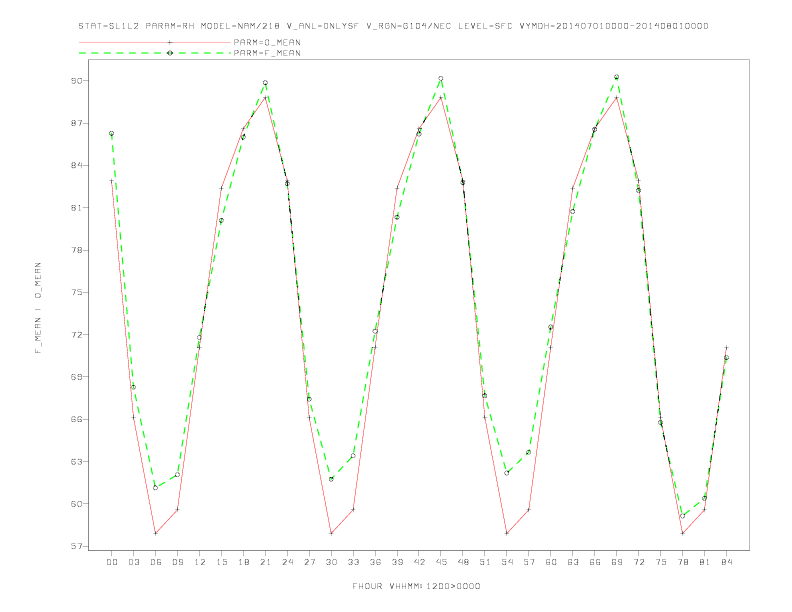The width and height of the screenshot is (792, 612).
Task: Click the circle marker on F_MEAN legend line
Action: (170, 53)
